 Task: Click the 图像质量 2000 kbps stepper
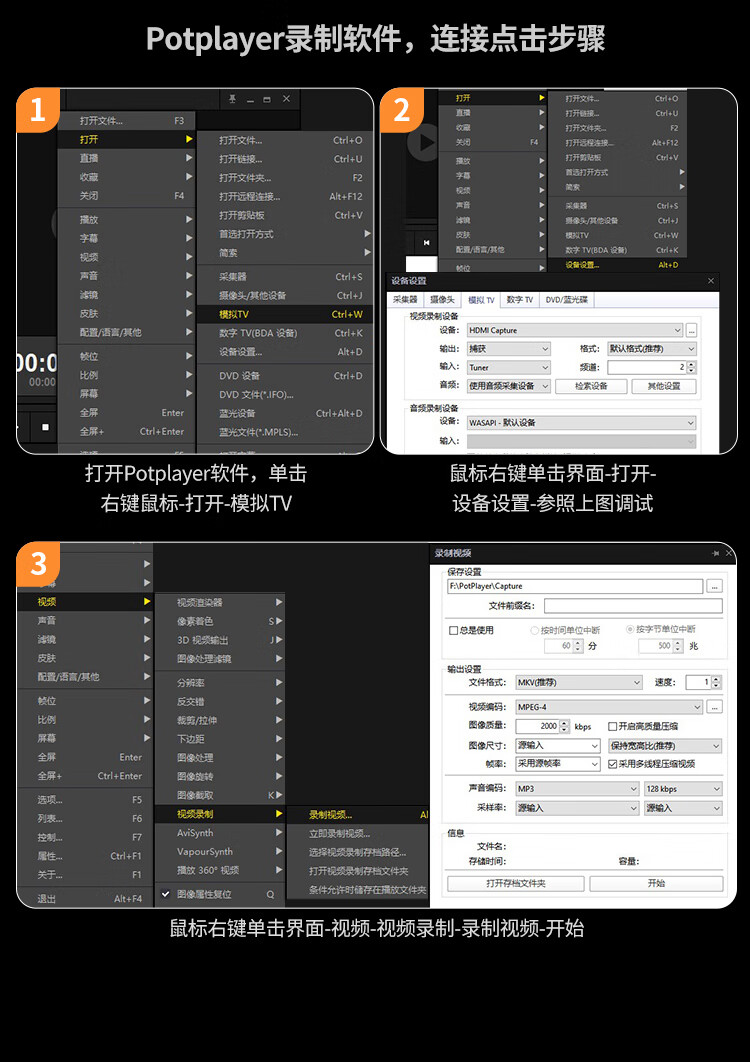(564, 726)
